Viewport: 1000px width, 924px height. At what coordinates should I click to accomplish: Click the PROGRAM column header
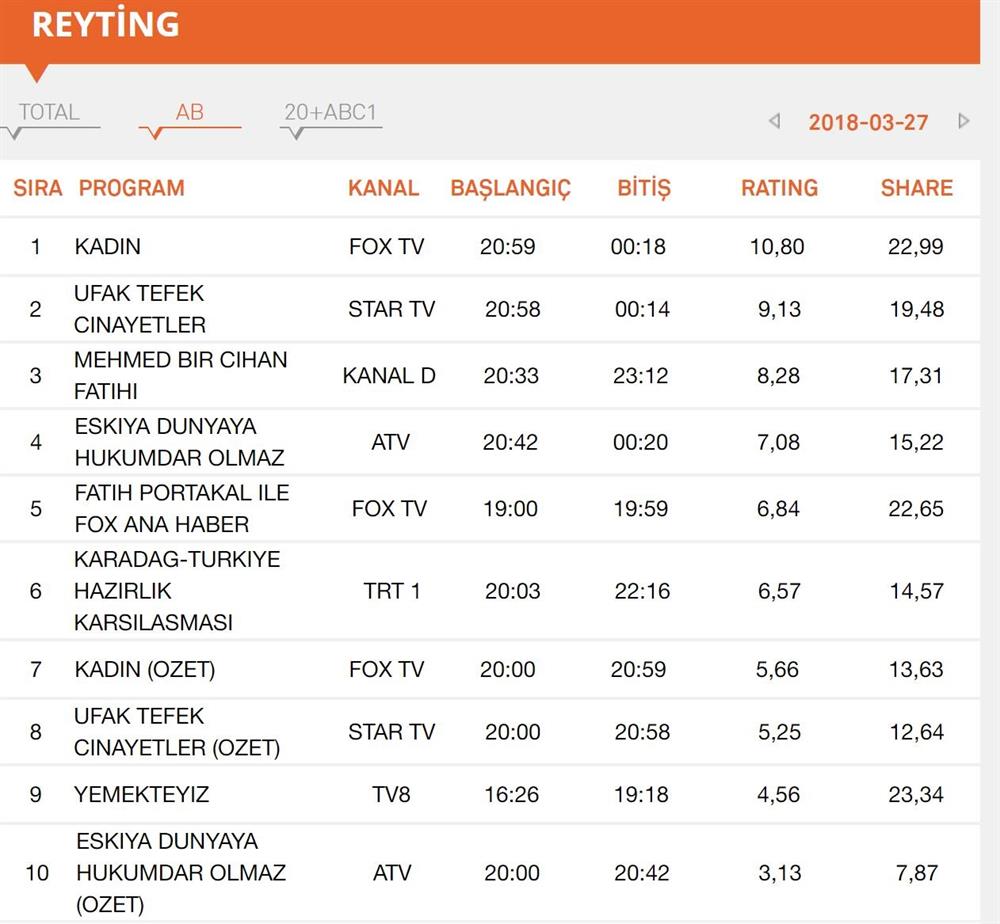(x=132, y=188)
